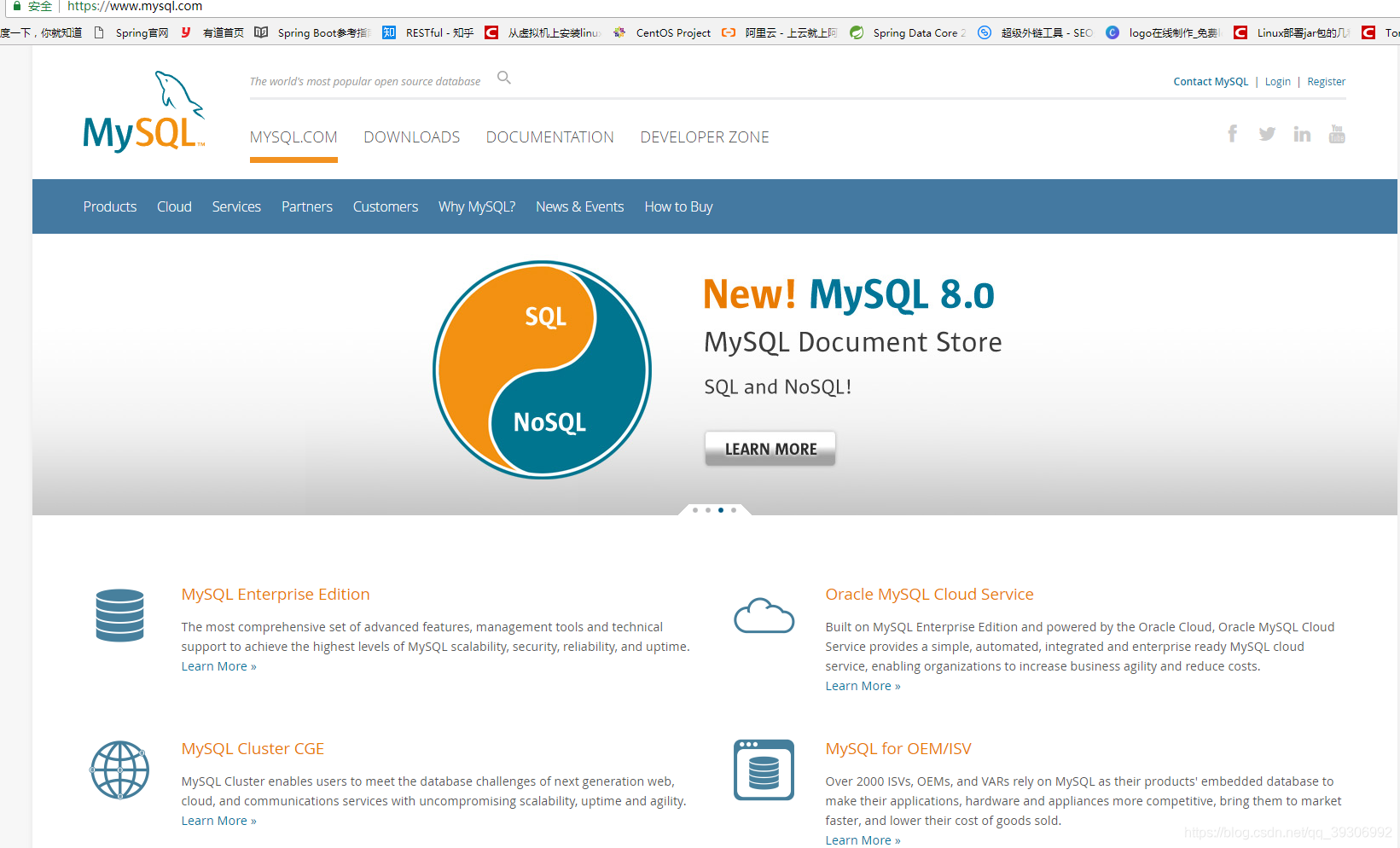
Task: Click the cloud icon for Cloud Service
Action: [764, 615]
